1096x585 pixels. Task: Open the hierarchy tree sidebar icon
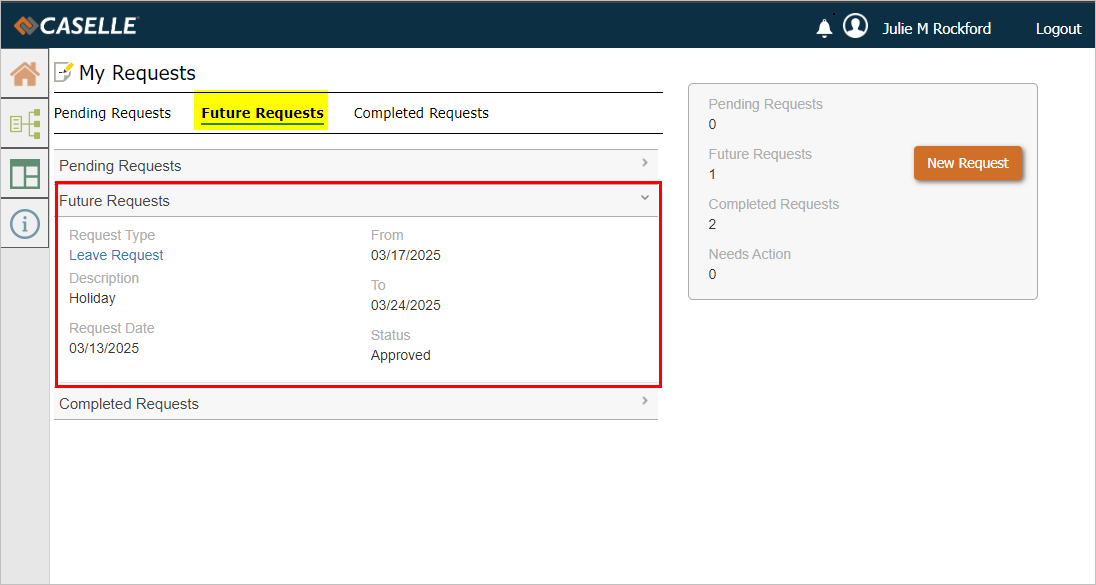tap(24, 124)
